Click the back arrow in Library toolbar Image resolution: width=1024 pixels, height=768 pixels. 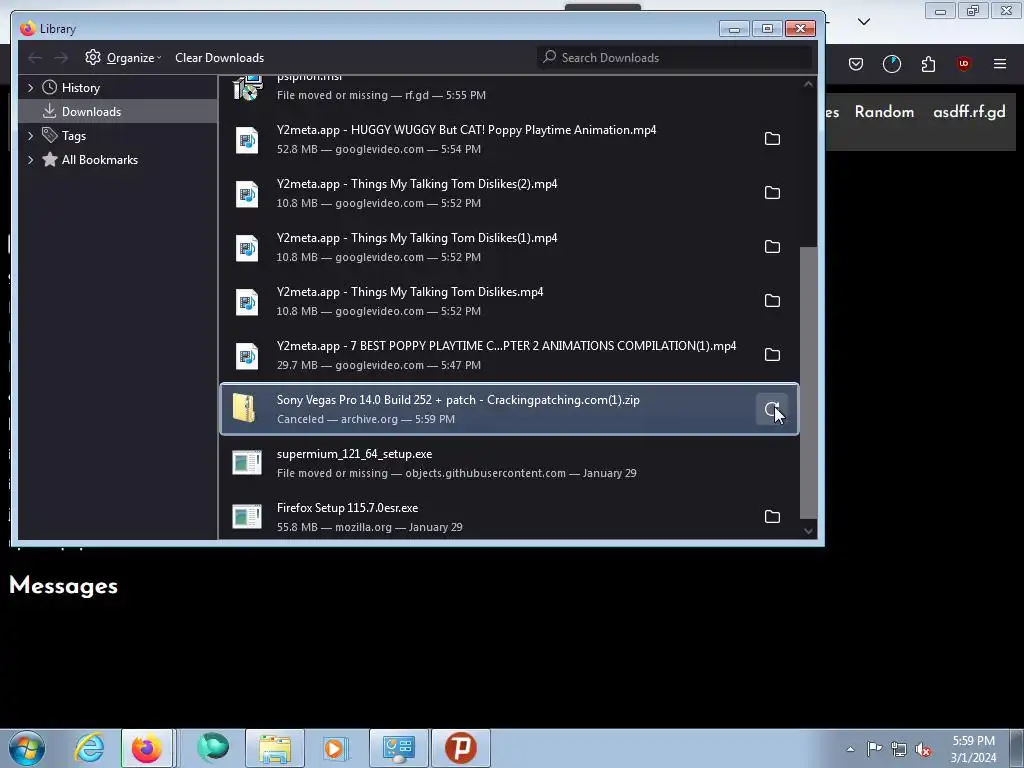click(35, 58)
